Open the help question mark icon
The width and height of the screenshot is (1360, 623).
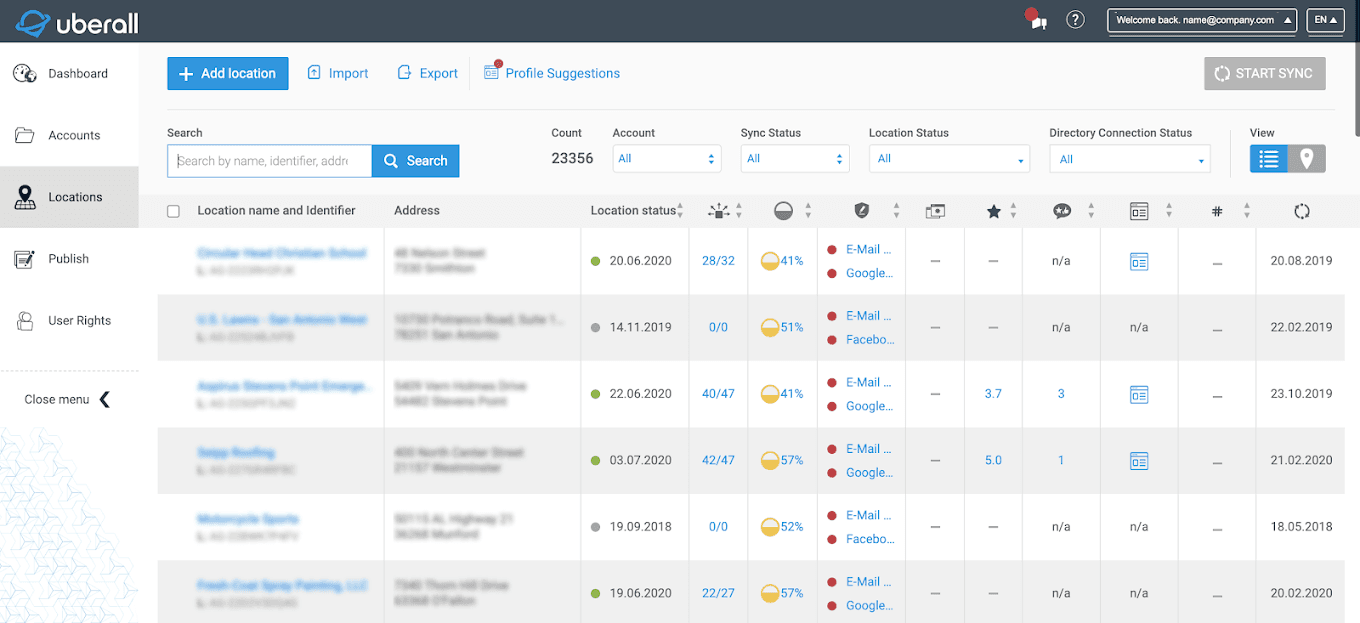(x=1076, y=20)
